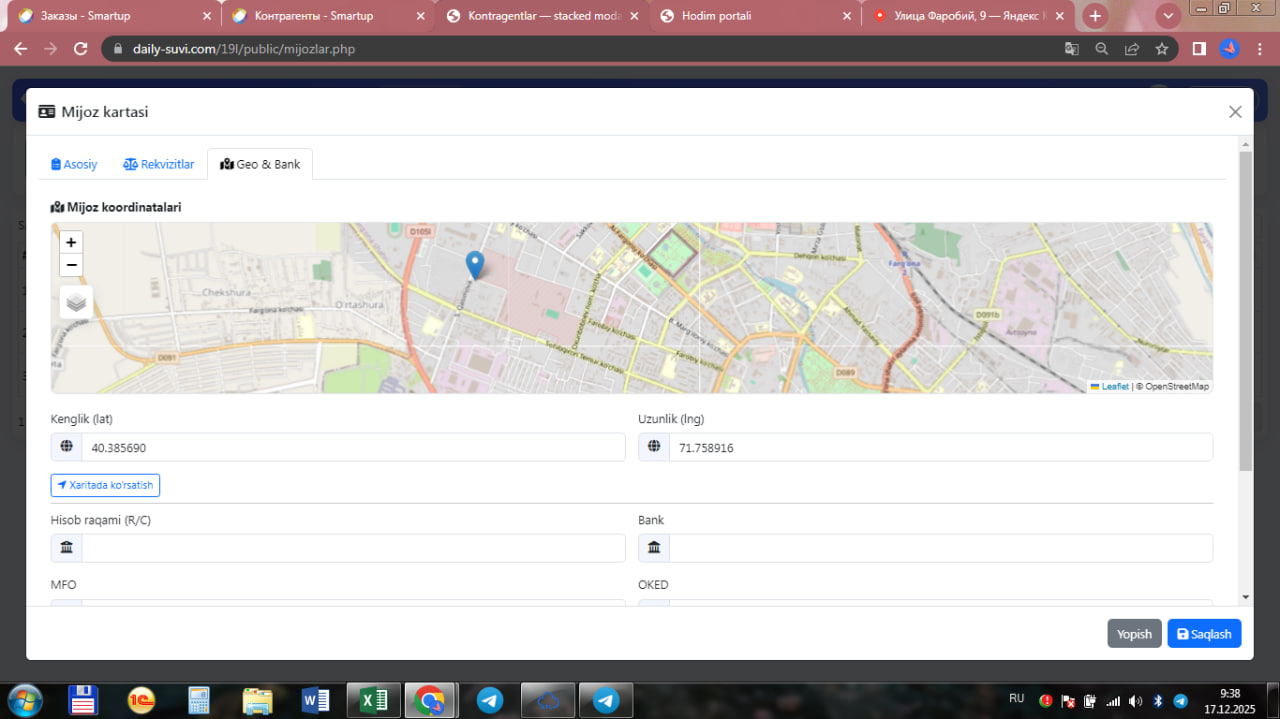Switch to the Rekvizitlar tab

[x=159, y=164]
